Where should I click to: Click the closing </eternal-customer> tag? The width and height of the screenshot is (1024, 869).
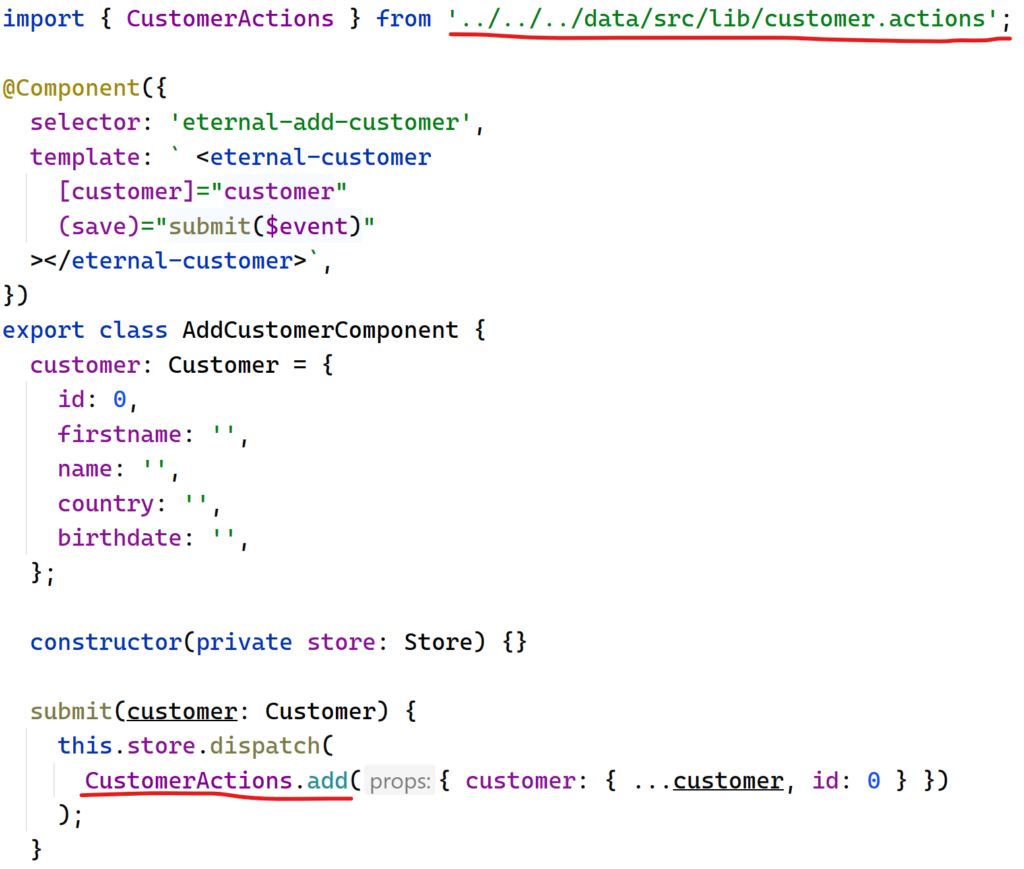[x=168, y=261]
